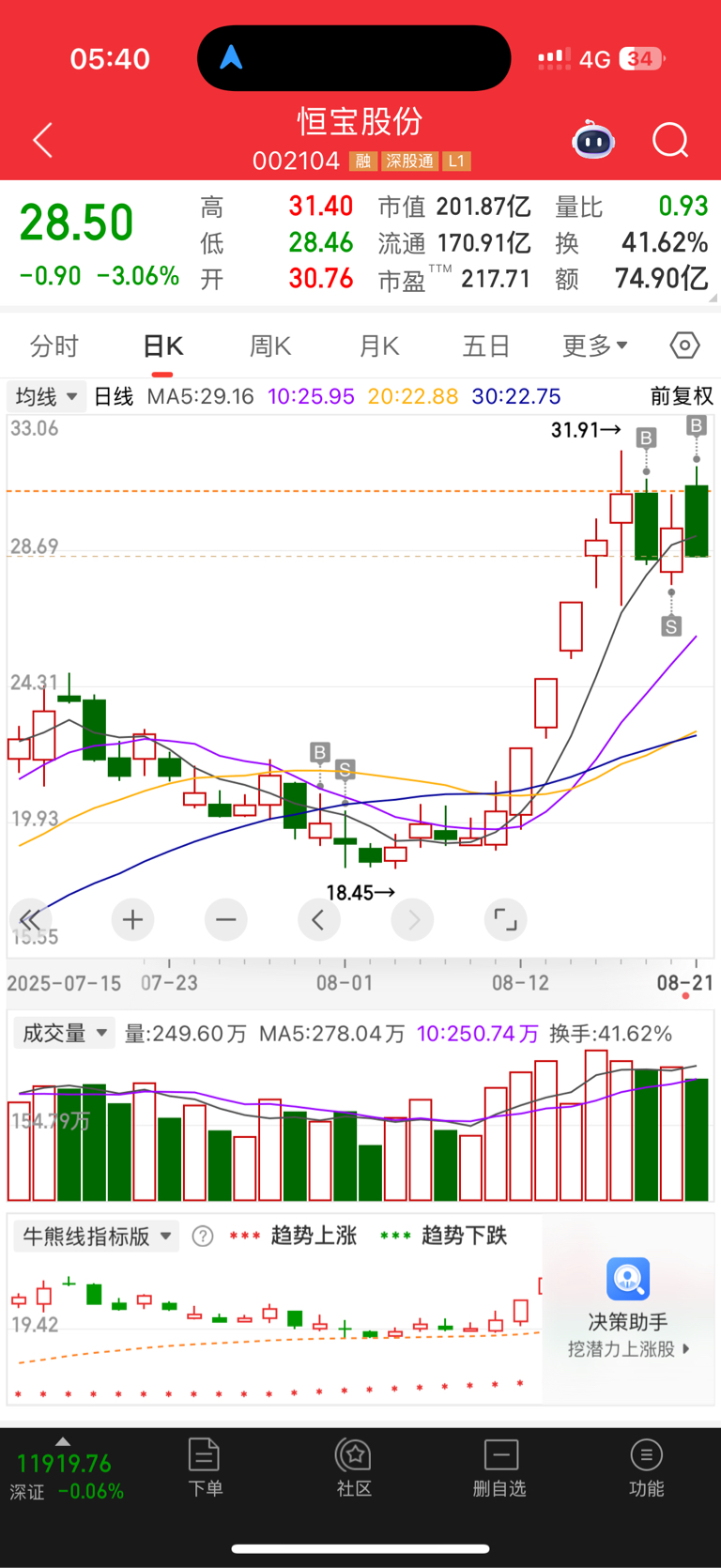Tap the B buy marker near 08-01
The image size is (721, 1568).
320,752
